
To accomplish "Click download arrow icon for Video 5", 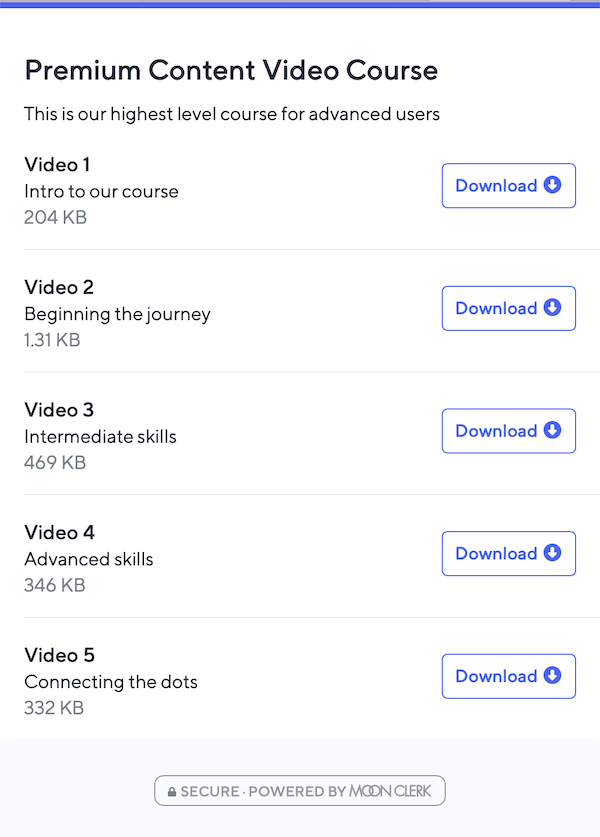I will 552,675.
